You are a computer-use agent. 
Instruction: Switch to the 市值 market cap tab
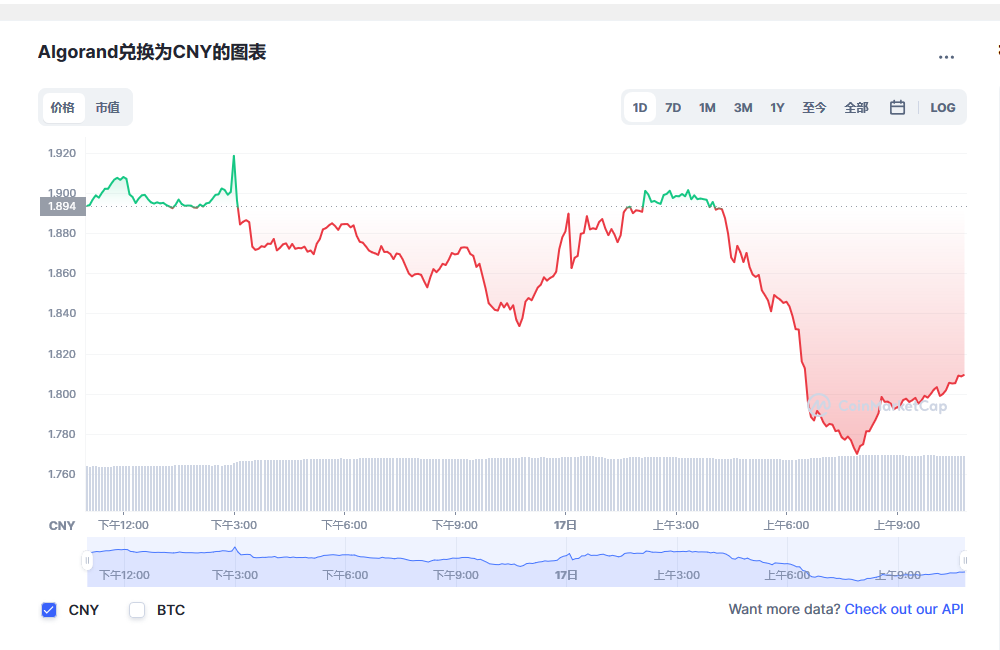[108, 107]
